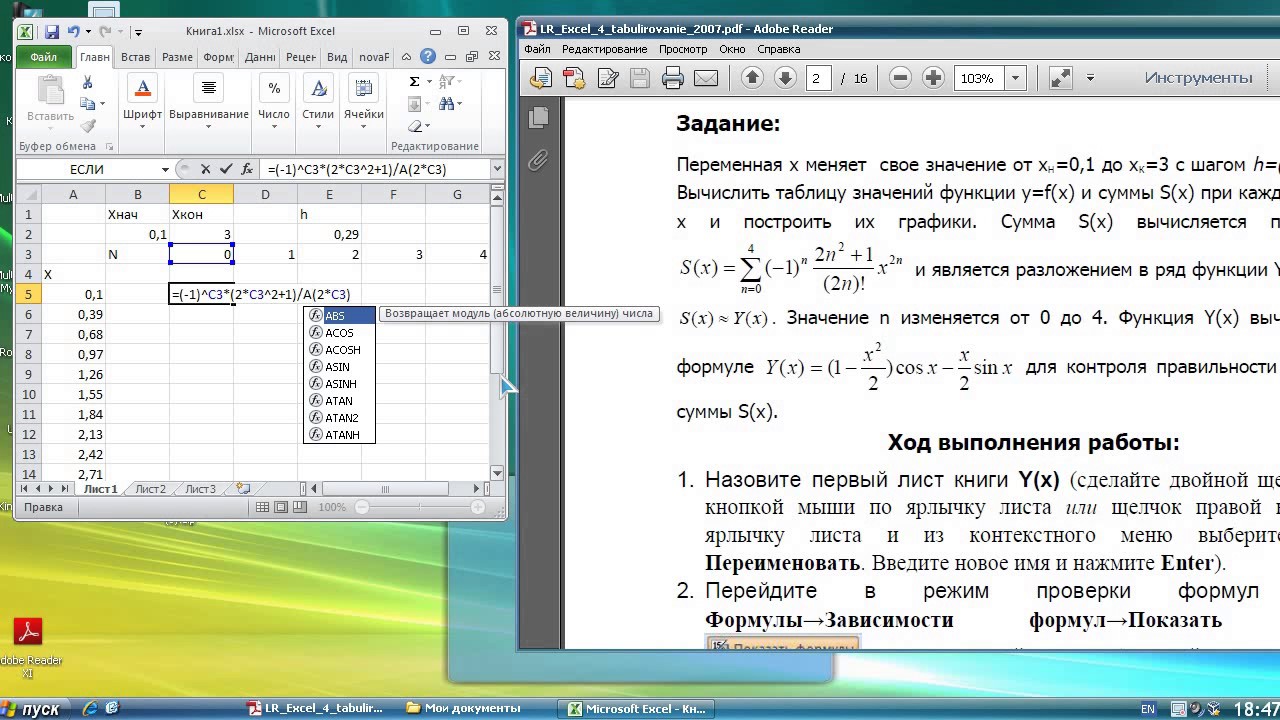The image size is (1280, 720).
Task: Open the Редактирование menu in Adobe Reader
Action: tap(604, 49)
